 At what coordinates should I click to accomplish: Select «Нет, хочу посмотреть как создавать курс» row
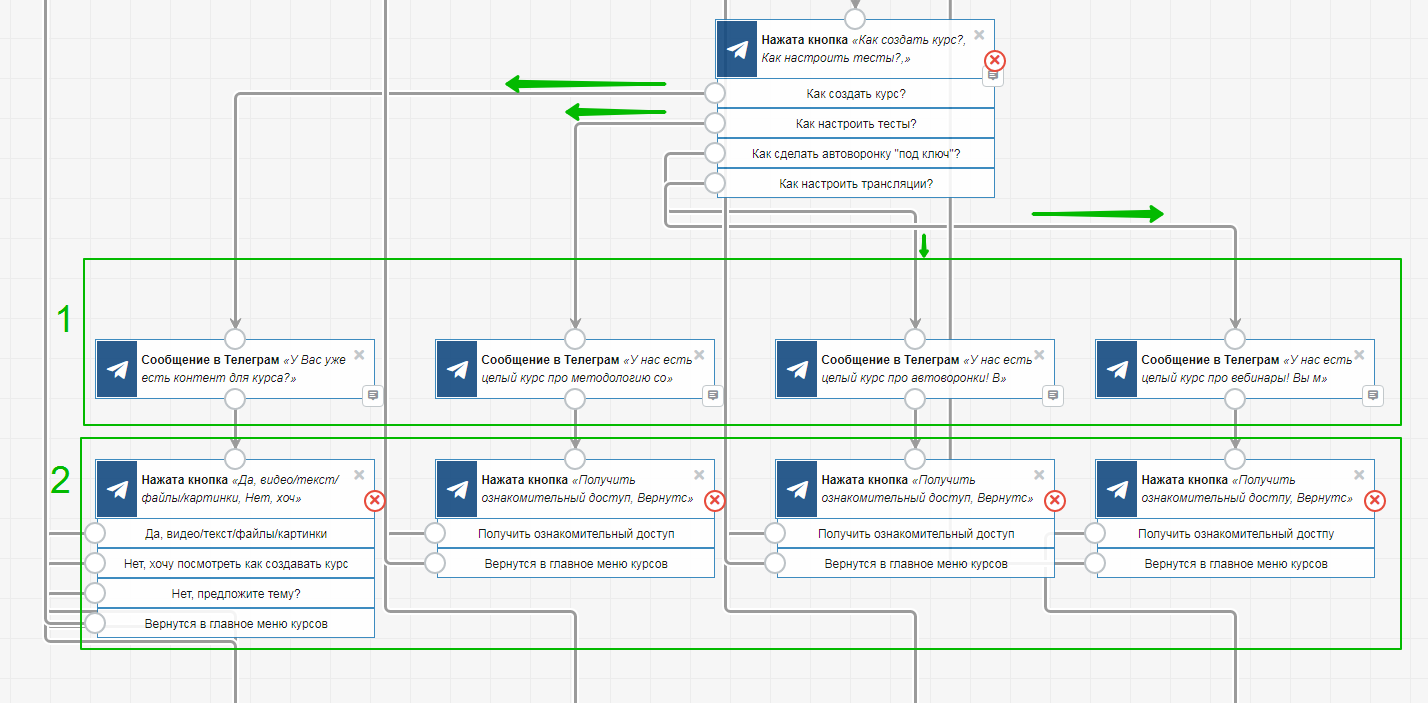(236, 564)
